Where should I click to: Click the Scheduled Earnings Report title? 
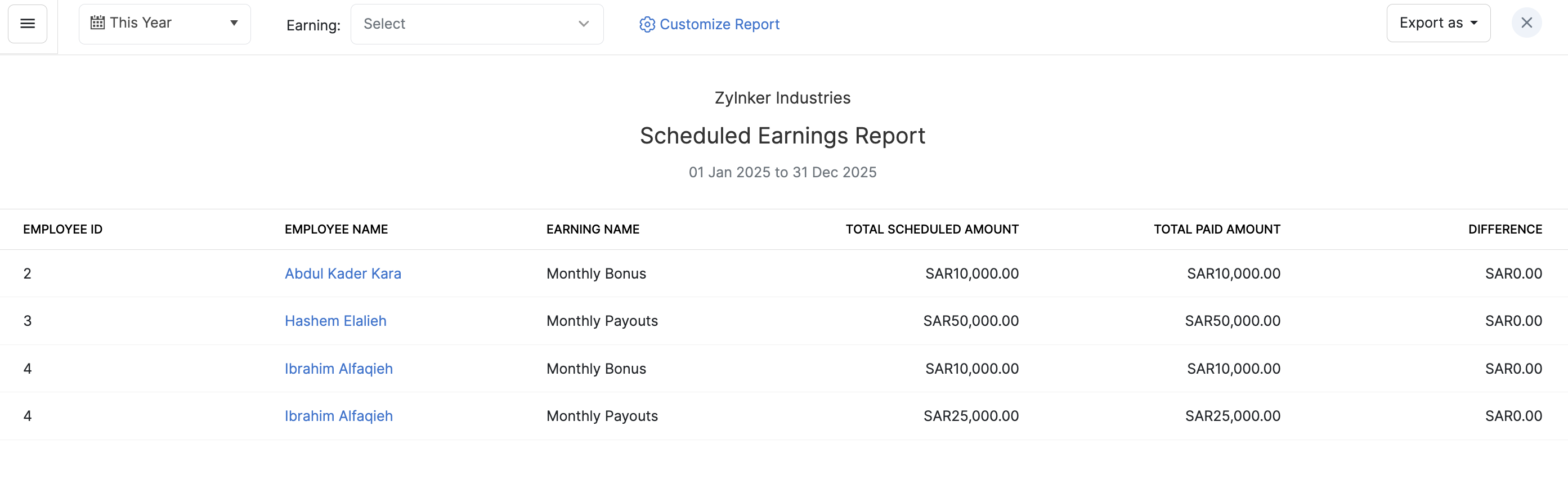[x=782, y=136]
